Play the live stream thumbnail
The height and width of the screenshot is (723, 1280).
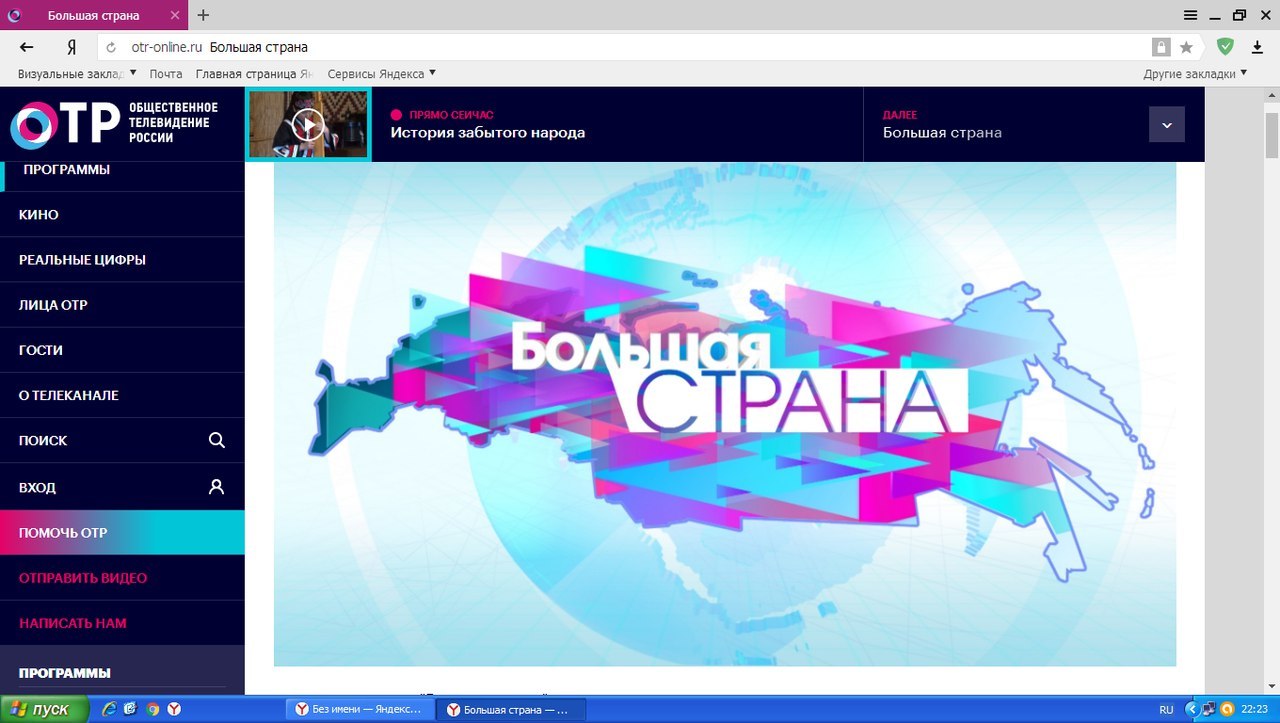pyautogui.click(x=308, y=124)
